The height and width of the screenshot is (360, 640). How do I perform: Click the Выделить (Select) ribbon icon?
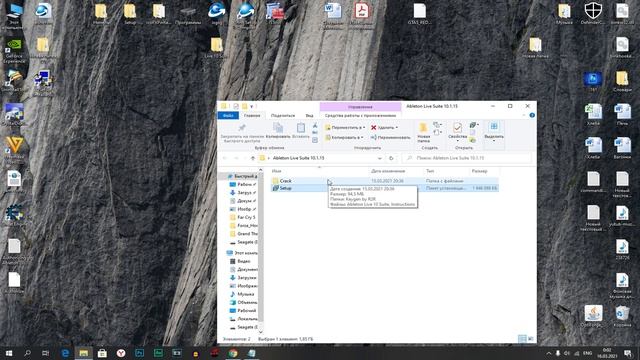click(x=494, y=127)
